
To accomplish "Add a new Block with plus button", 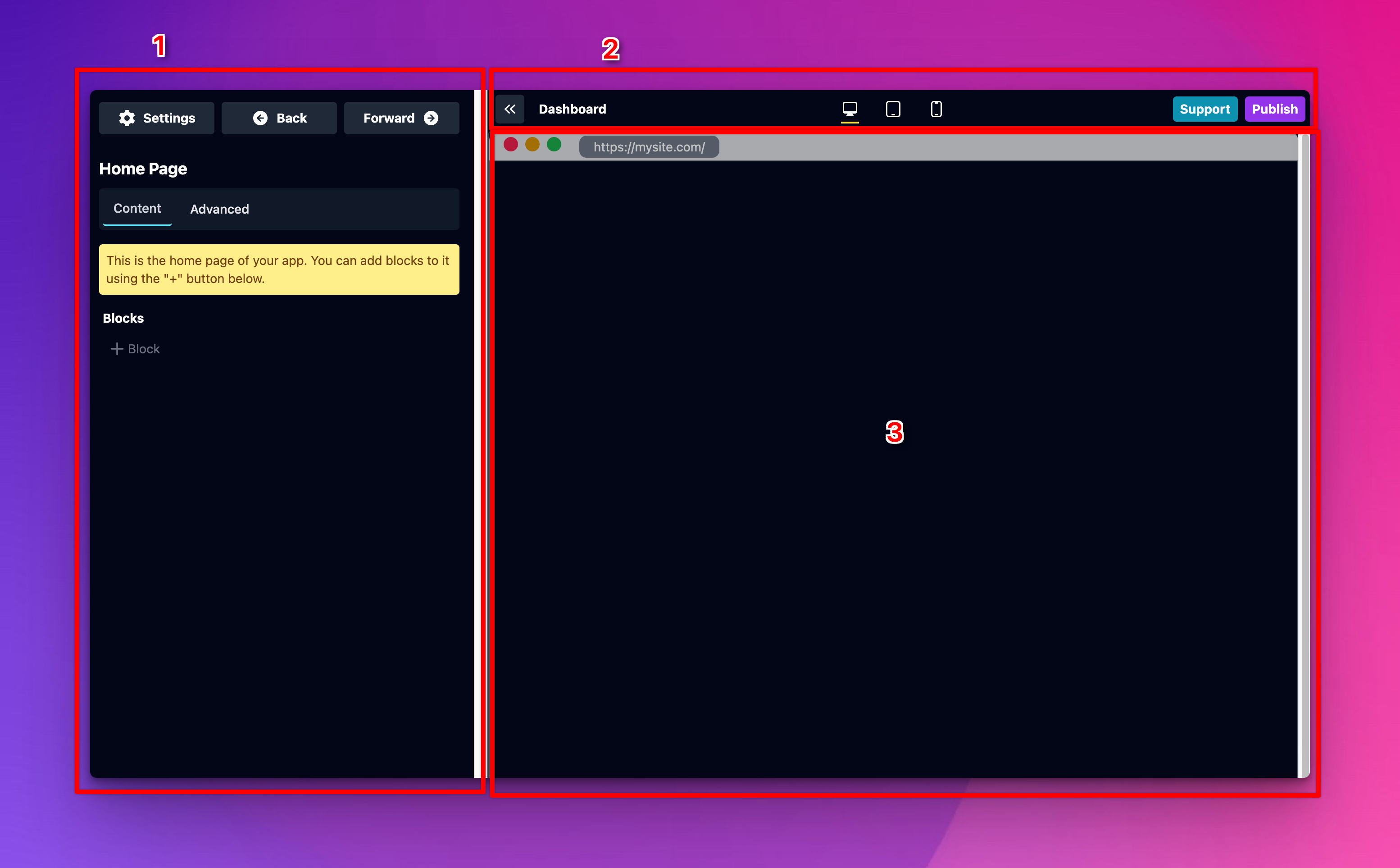I will 136,349.
